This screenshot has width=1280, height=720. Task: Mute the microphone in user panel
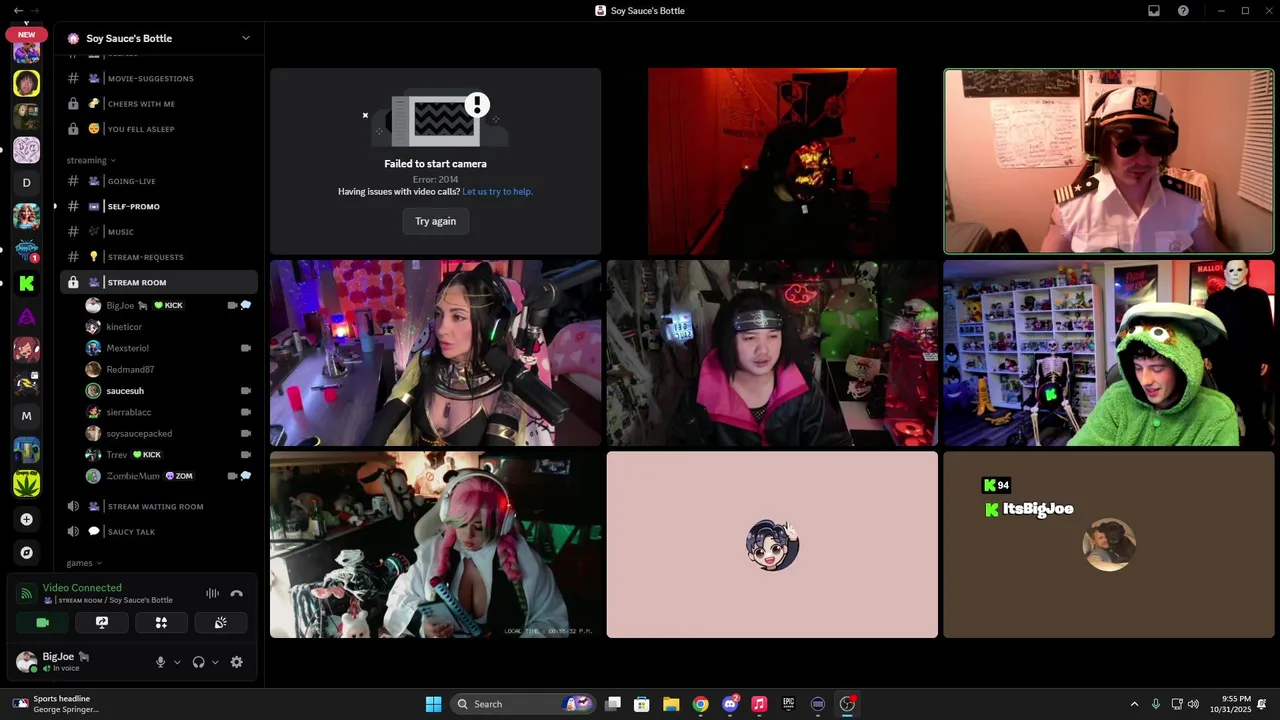click(x=160, y=662)
